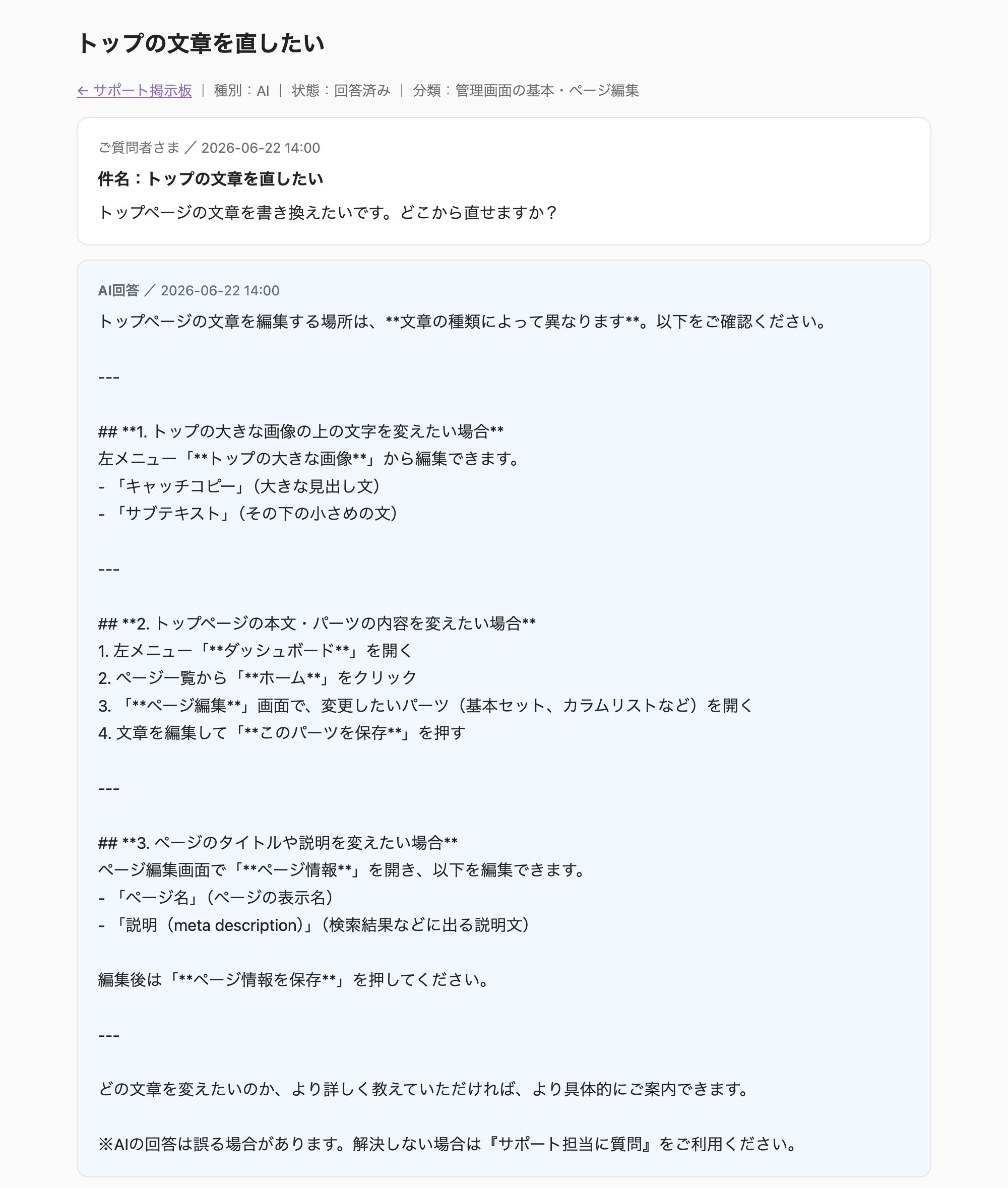Click the「キャッチコピー」bullet line
This screenshot has height=1188, width=1008.
click(239, 486)
